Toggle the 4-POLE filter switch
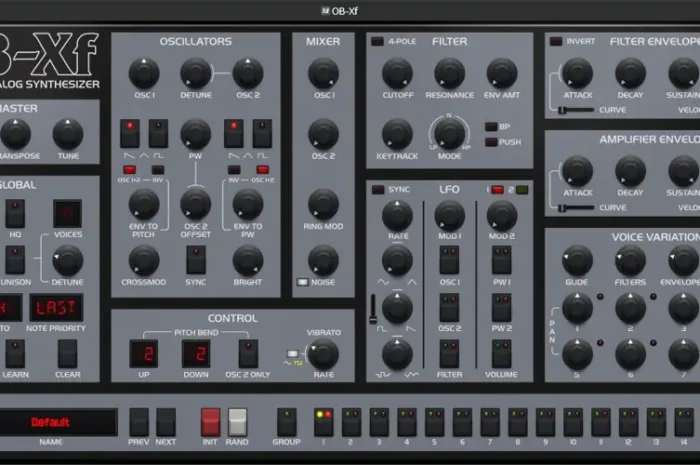The width and height of the screenshot is (700, 465). coord(377,42)
